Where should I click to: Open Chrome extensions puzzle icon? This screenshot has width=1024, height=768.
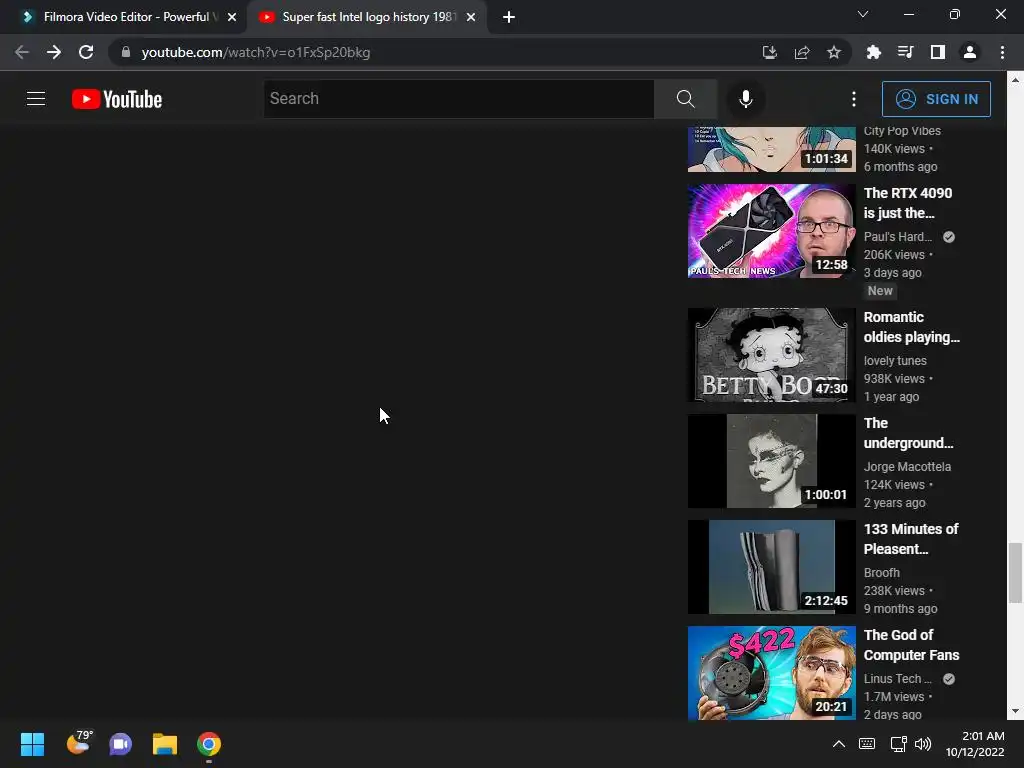click(x=873, y=52)
